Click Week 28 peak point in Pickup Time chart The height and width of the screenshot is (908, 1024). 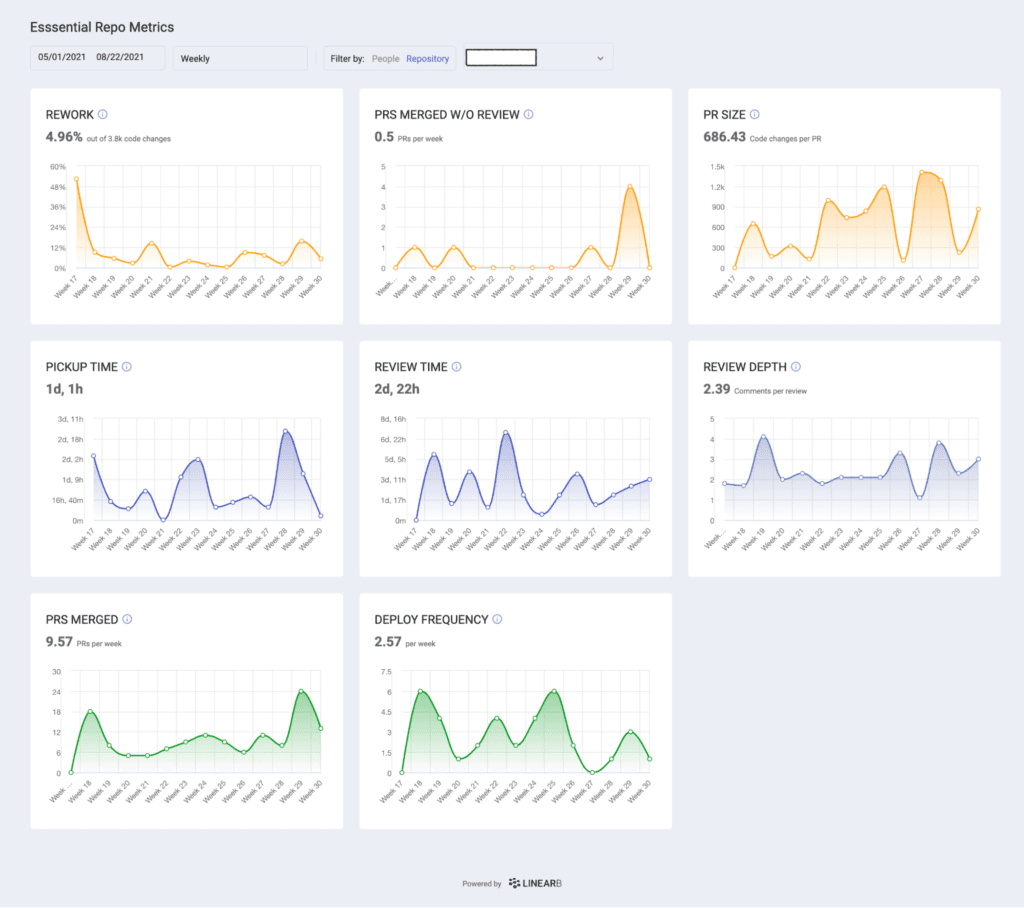285,432
